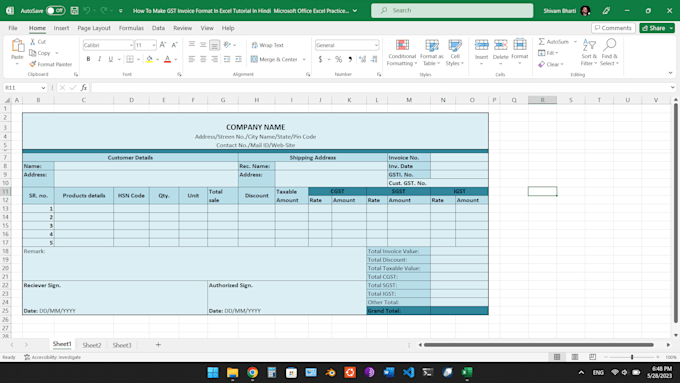680x383 pixels.
Task: Expand the Merge & Center dropdown arrow
Action: point(304,59)
